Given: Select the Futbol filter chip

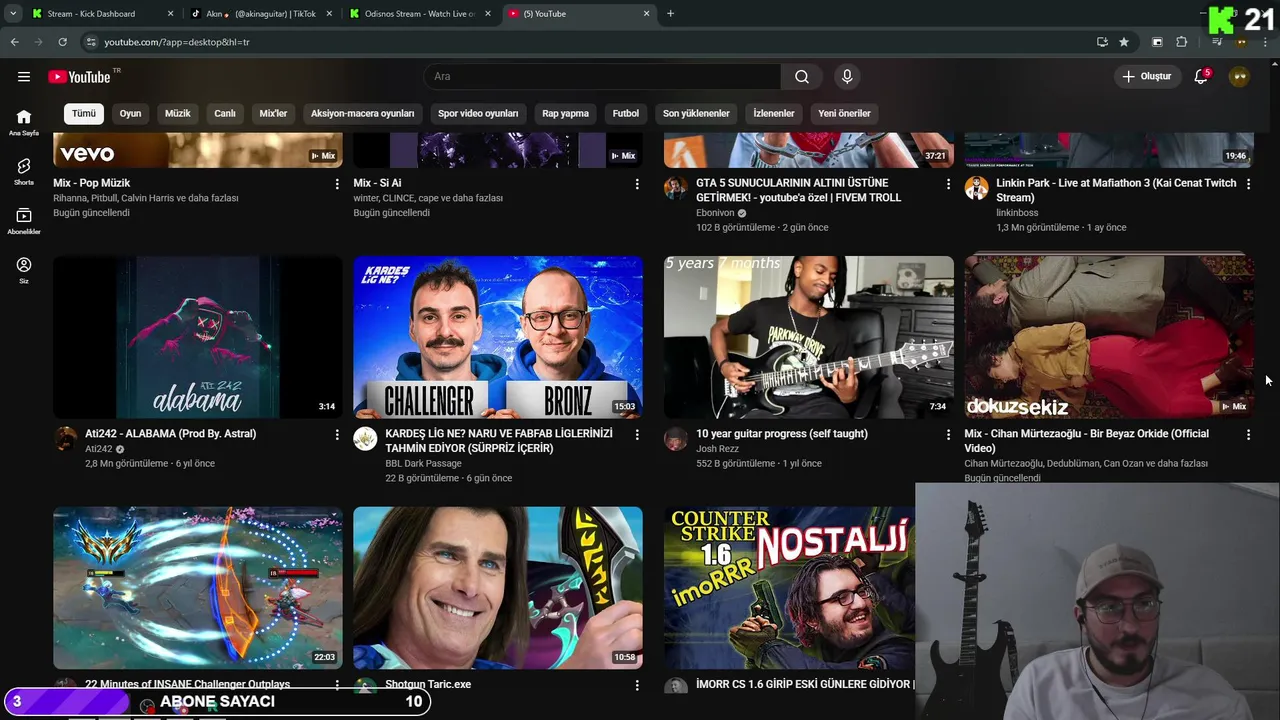Looking at the screenshot, I should pyautogui.click(x=625, y=113).
